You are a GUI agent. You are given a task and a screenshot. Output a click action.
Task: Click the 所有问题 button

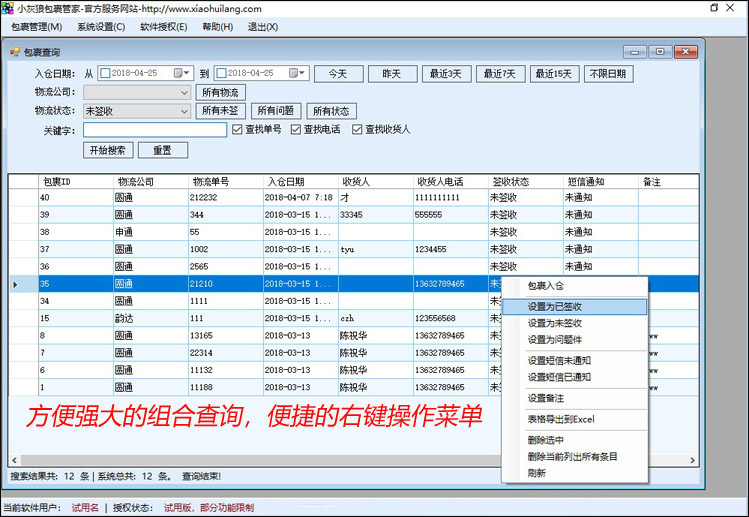pos(276,111)
